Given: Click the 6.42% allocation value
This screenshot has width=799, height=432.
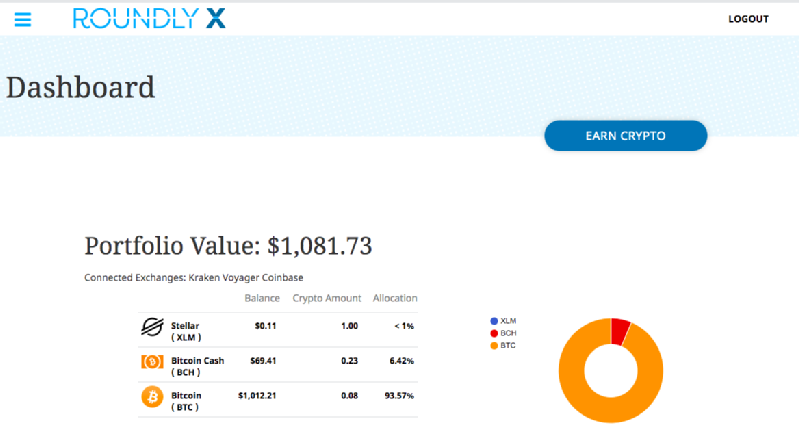Looking at the screenshot, I should (x=402, y=361).
